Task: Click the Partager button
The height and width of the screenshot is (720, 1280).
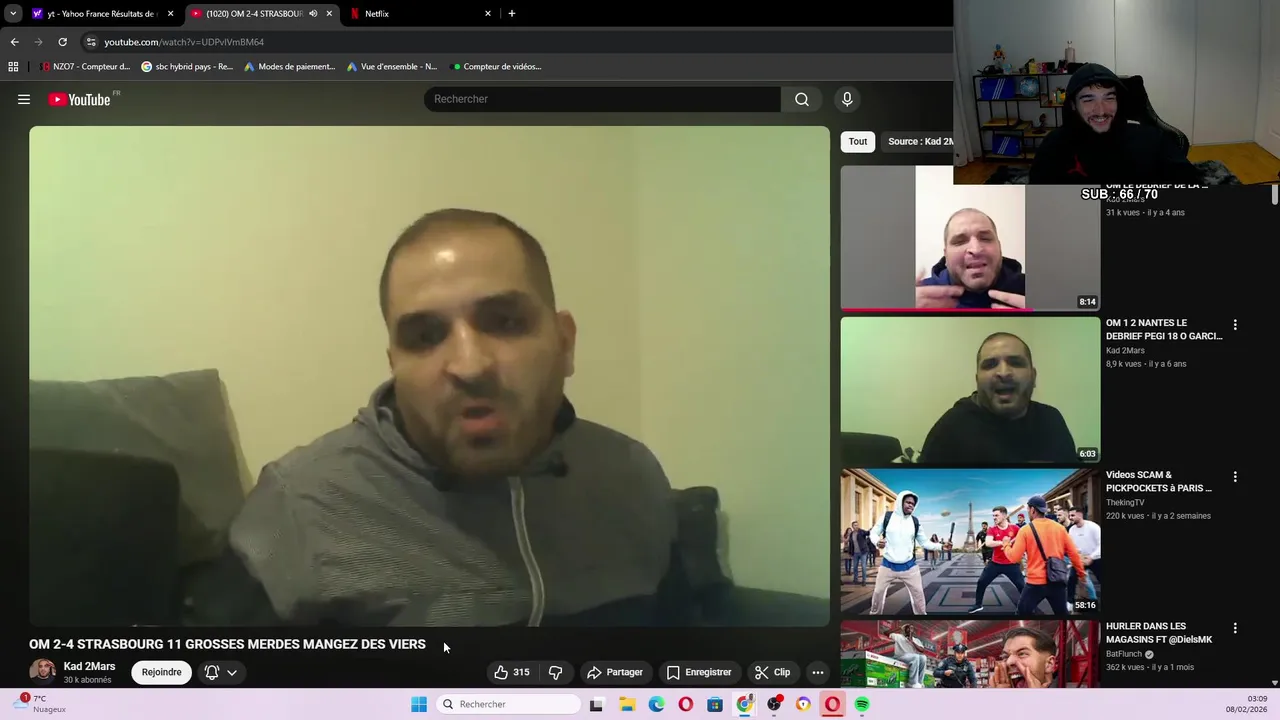Action: [x=614, y=672]
